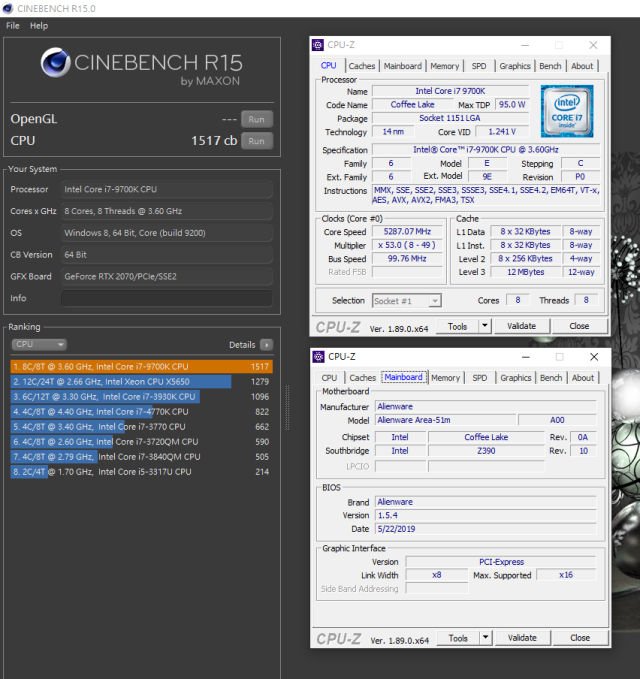Select CPU tab in lower CPU-Z window

pos(329,378)
